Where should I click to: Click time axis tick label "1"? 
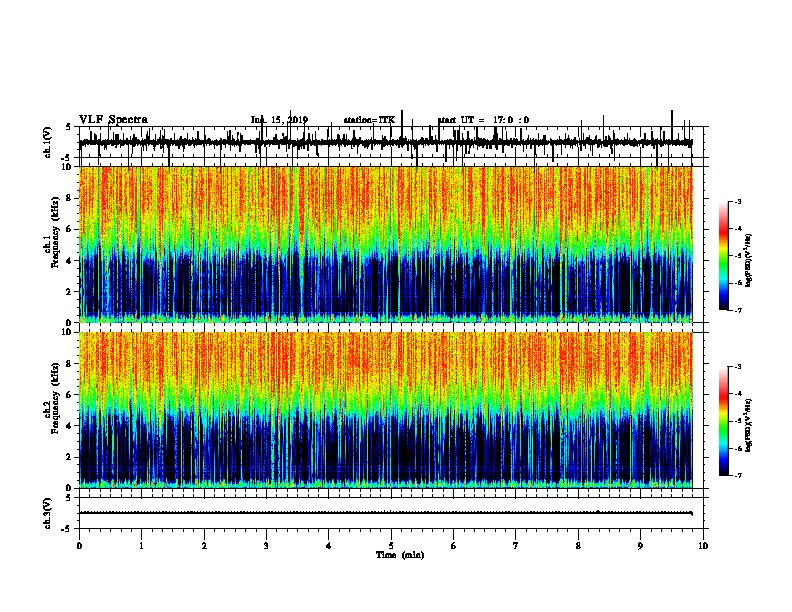pos(141,546)
